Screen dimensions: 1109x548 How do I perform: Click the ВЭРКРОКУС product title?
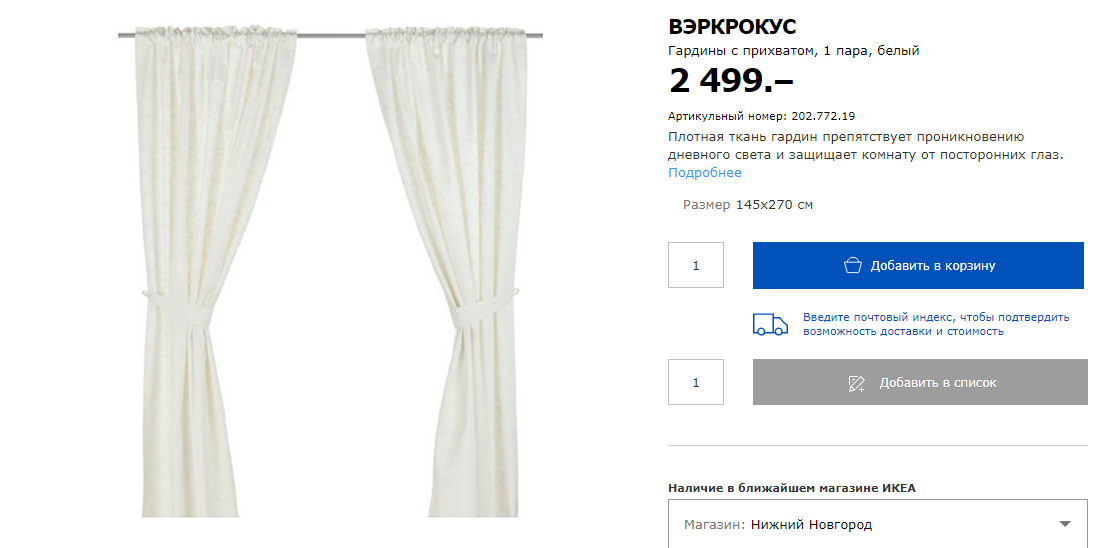pyautogui.click(x=732, y=27)
